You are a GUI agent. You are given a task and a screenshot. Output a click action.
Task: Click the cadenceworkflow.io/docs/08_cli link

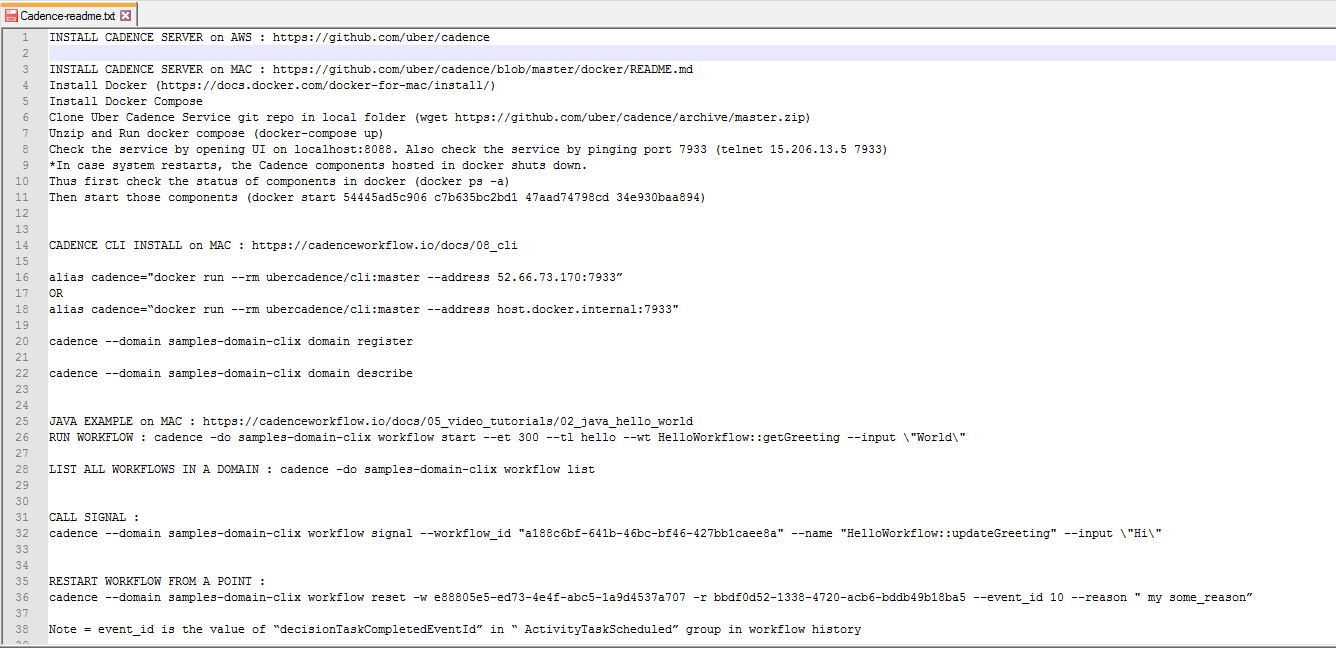(385, 245)
